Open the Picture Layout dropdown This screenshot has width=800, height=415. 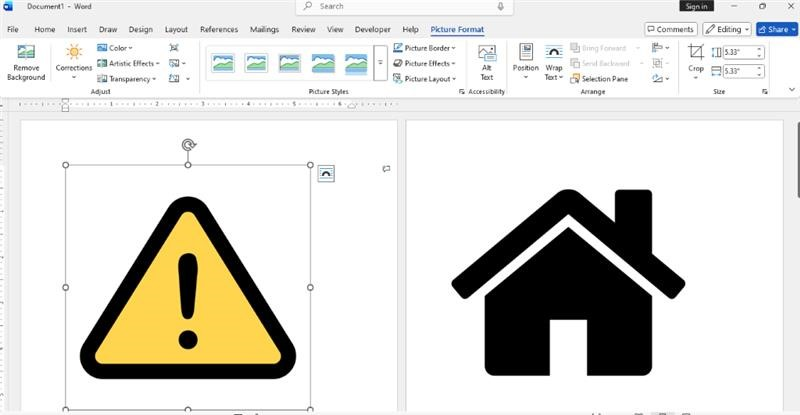[x=424, y=79]
